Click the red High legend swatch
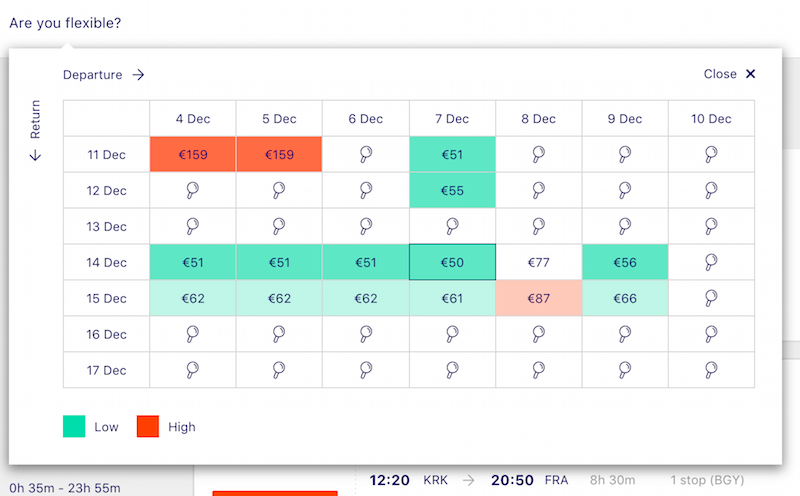Screen dimensions: 800x496 click(x=148, y=427)
